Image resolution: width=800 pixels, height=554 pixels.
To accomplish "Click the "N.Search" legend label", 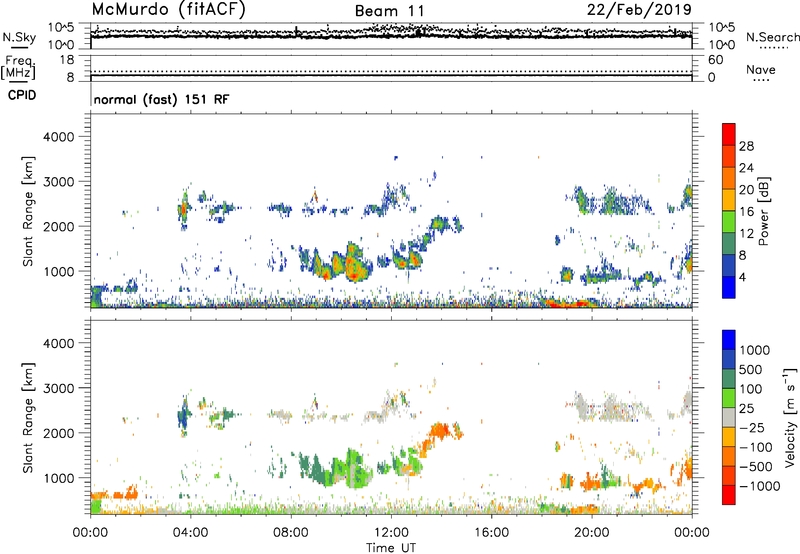I will (772, 37).
